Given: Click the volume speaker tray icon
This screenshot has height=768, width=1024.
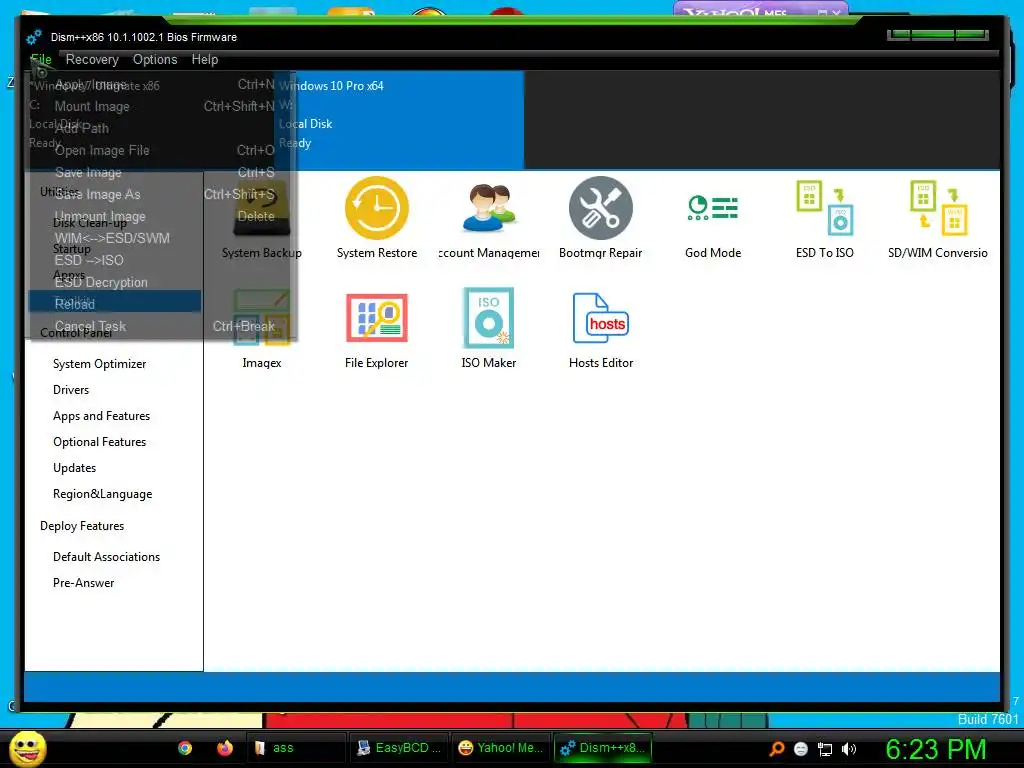Looking at the screenshot, I should coord(848,749).
